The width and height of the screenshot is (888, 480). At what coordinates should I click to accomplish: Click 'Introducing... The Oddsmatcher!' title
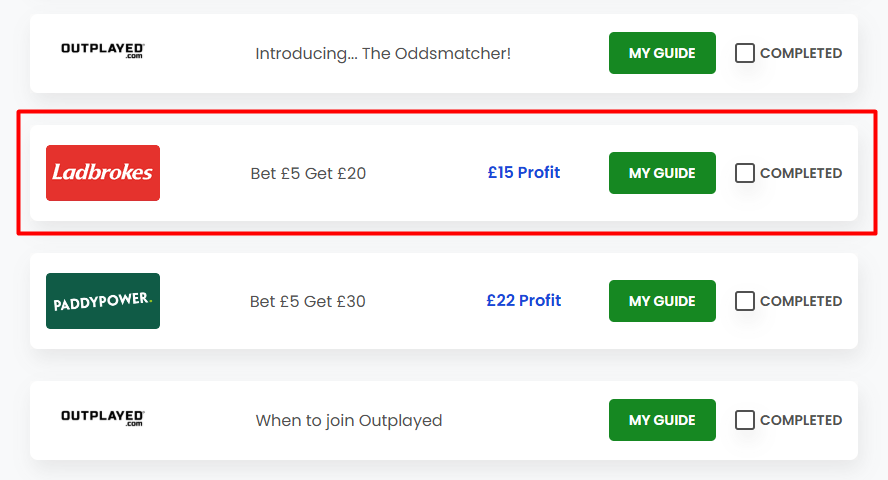[x=383, y=53]
